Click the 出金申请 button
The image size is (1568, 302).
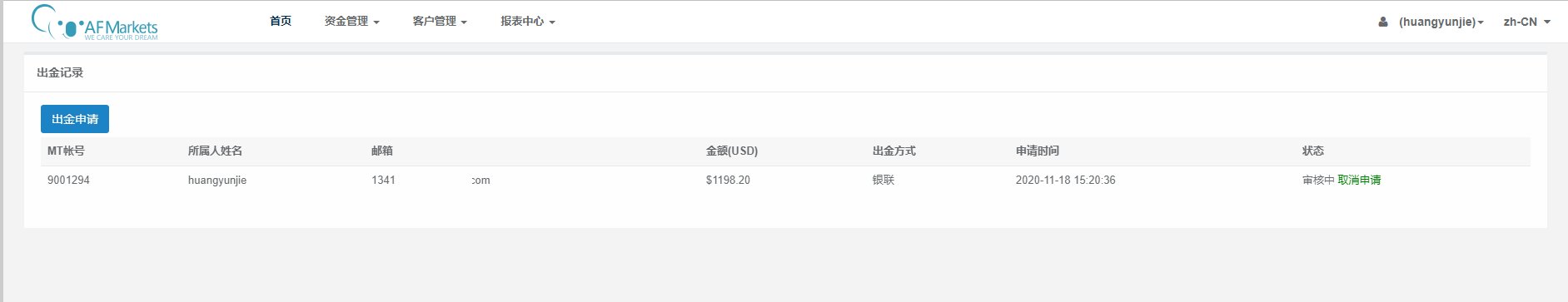[x=75, y=119]
